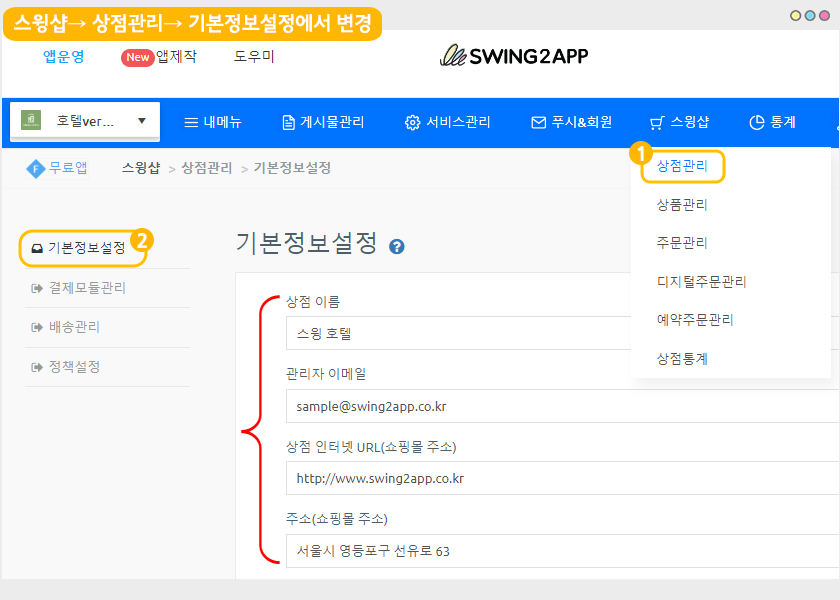840x600 pixels.
Task: Click the 상점 이름 input field
Action: (x=560, y=333)
